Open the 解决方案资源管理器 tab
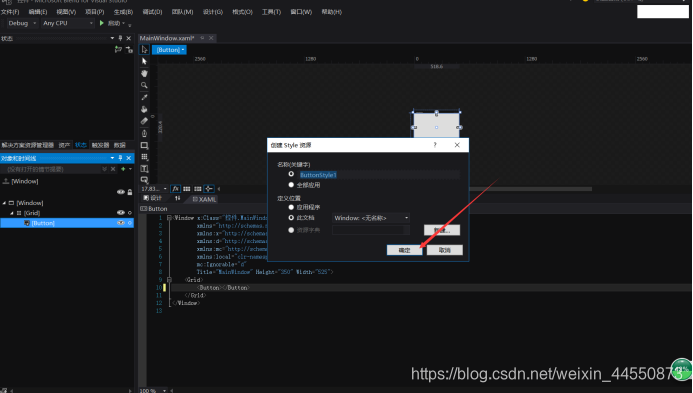Image resolution: width=693 pixels, height=393 pixels. [27, 145]
